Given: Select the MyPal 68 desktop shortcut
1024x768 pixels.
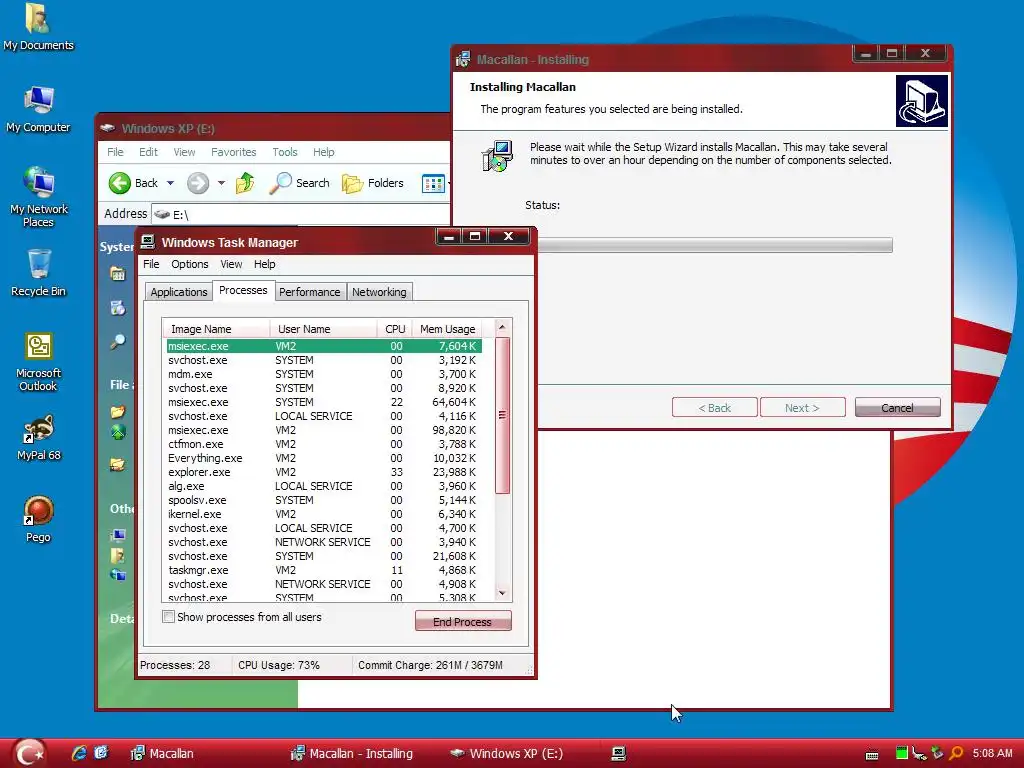Looking at the screenshot, I should pos(38,438).
